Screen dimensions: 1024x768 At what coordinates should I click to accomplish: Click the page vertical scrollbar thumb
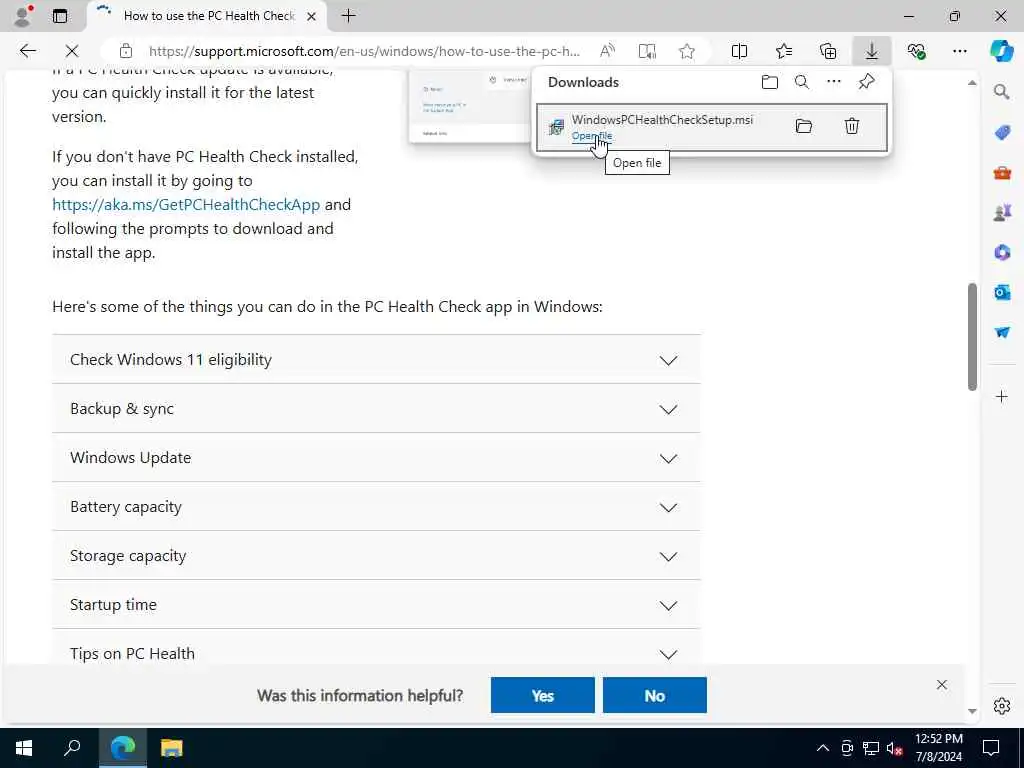click(972, 336)
